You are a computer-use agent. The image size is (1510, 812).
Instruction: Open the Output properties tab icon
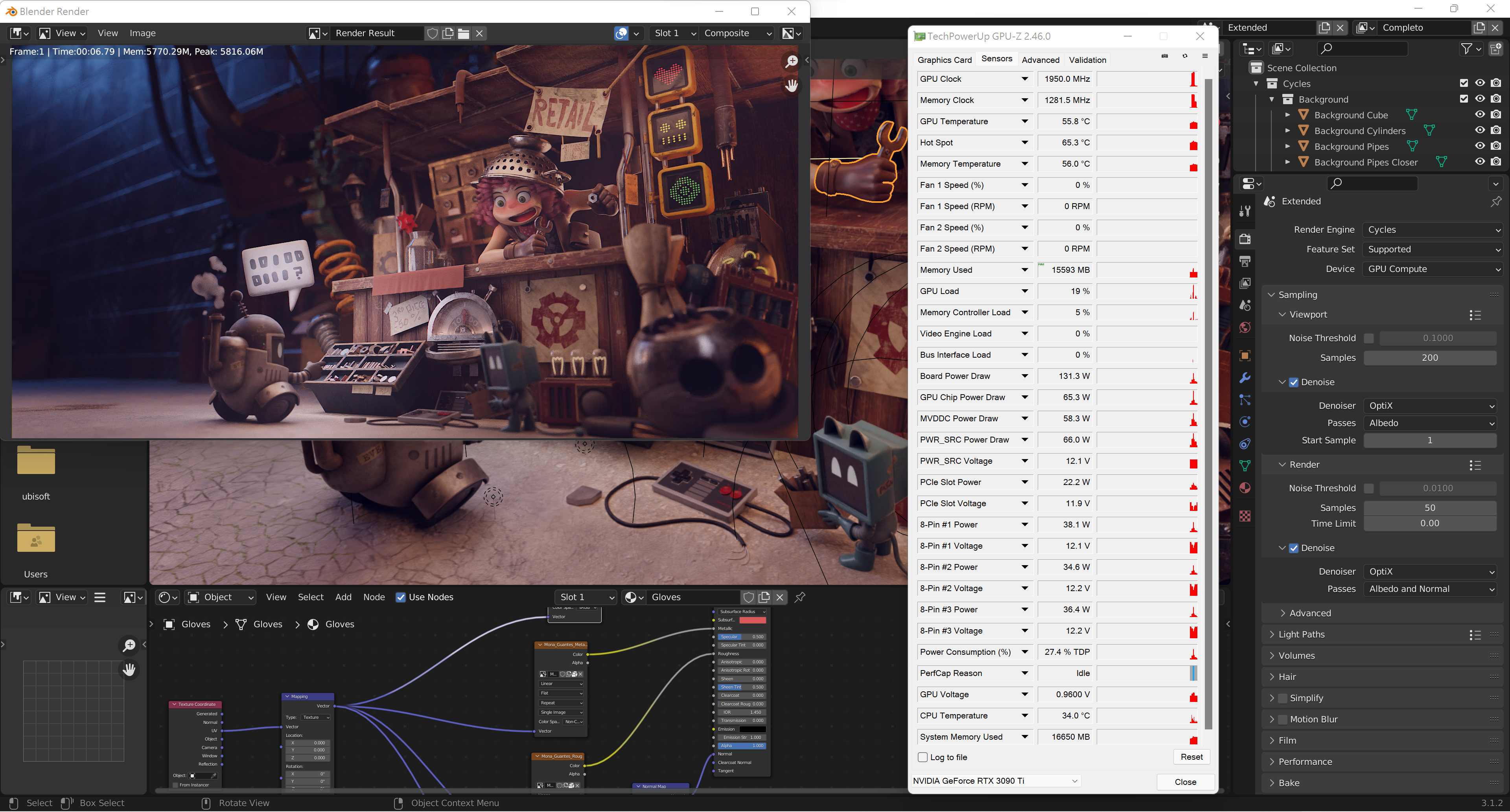tap(1245, 261)
